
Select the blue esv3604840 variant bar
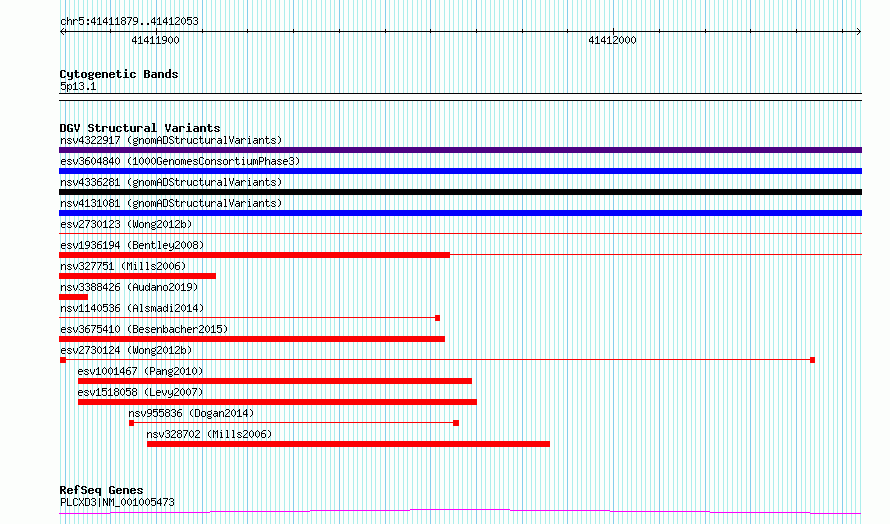tap(460, 171)
